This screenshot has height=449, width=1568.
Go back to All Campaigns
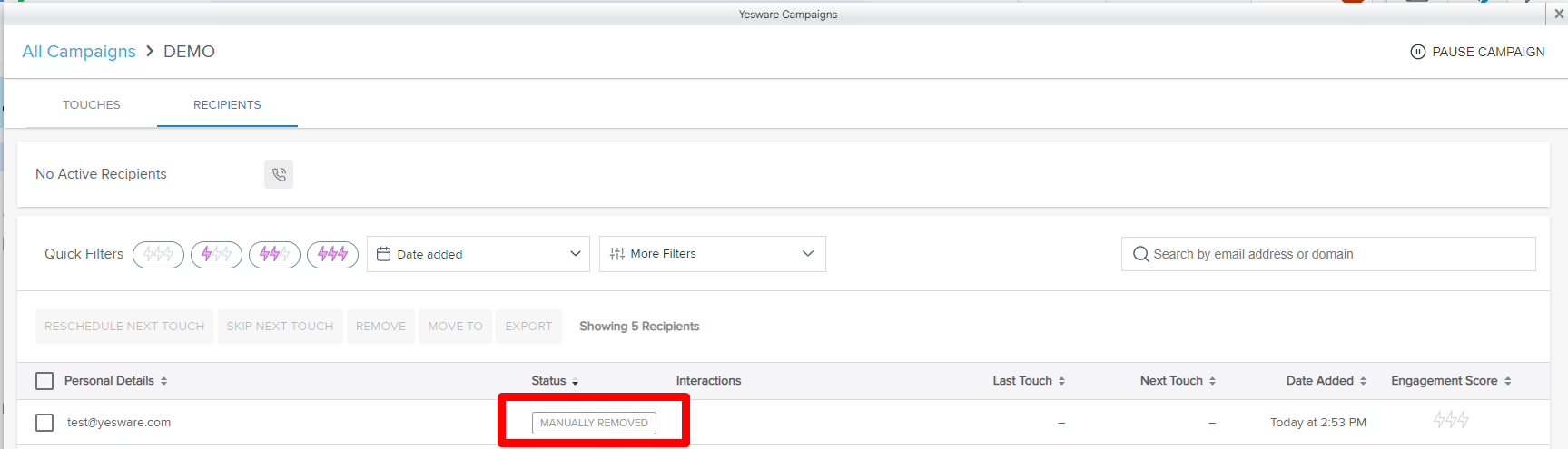[79, 52]
